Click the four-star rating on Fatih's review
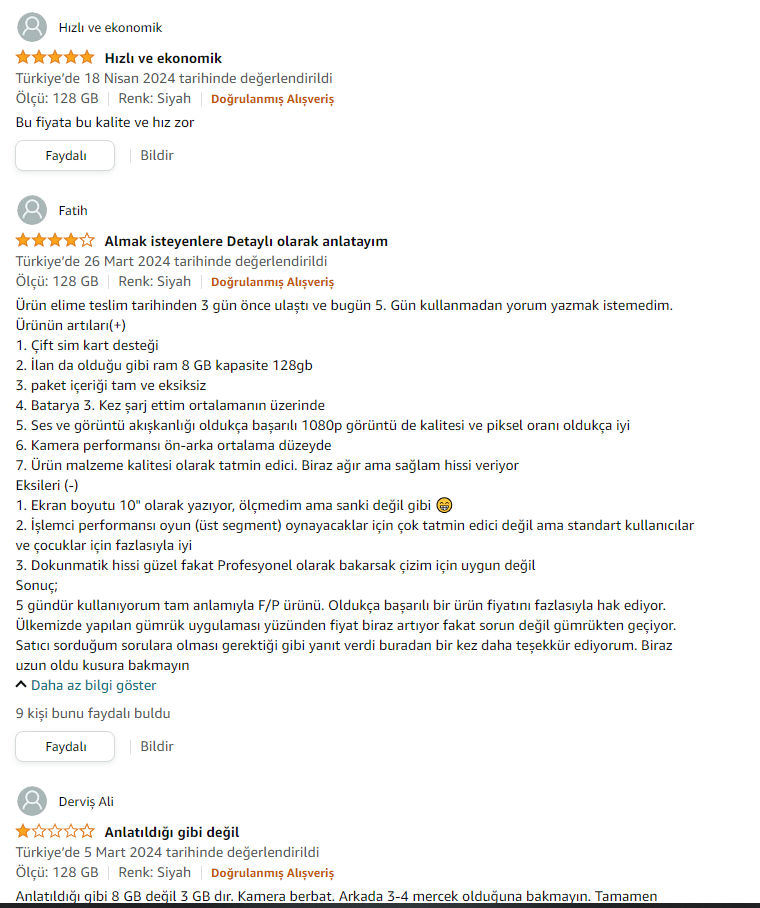760x908 pixels. coord(55,241)
